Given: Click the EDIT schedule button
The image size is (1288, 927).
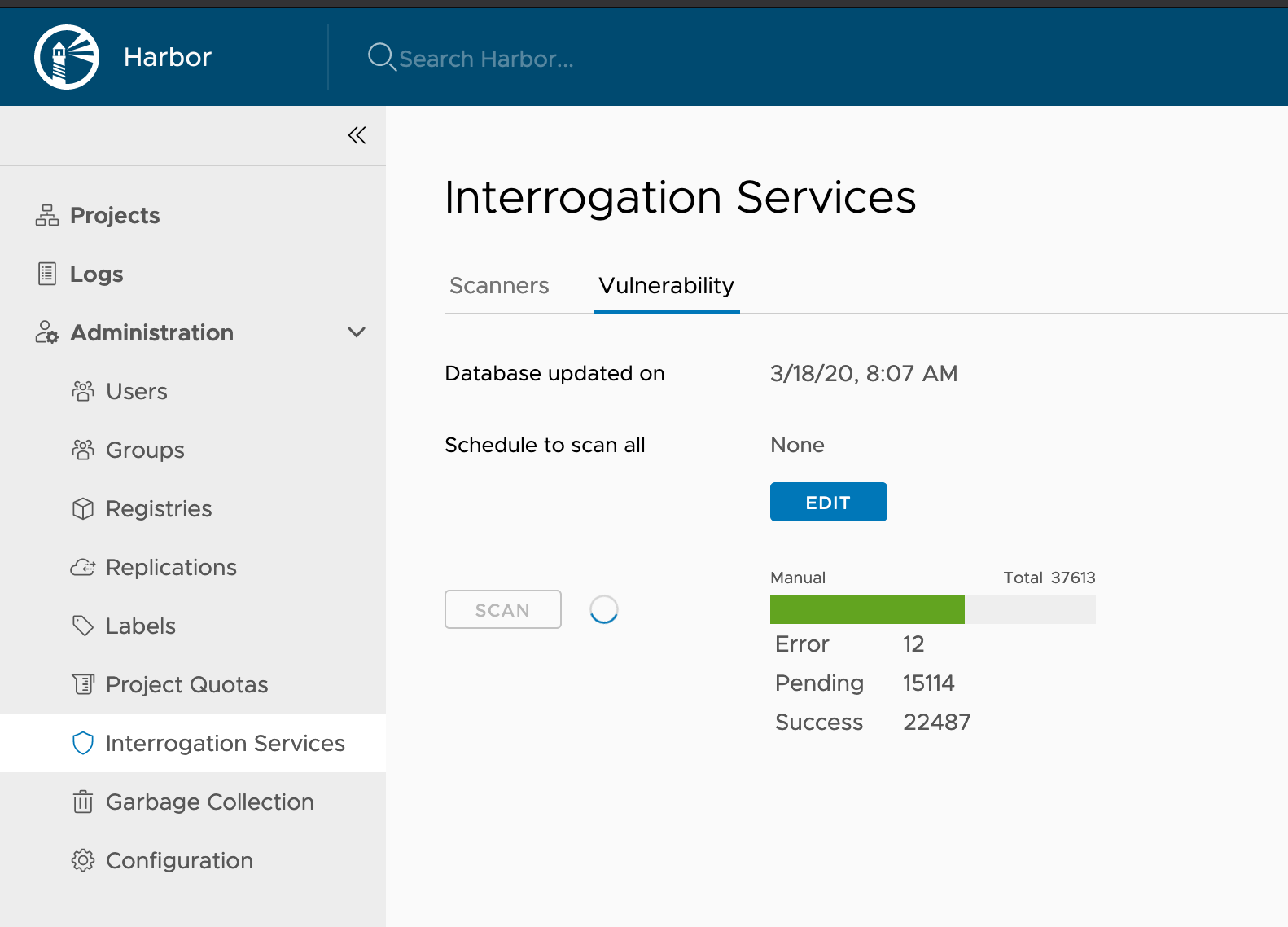Looking at the screenshot, I should tap(829, 502).
